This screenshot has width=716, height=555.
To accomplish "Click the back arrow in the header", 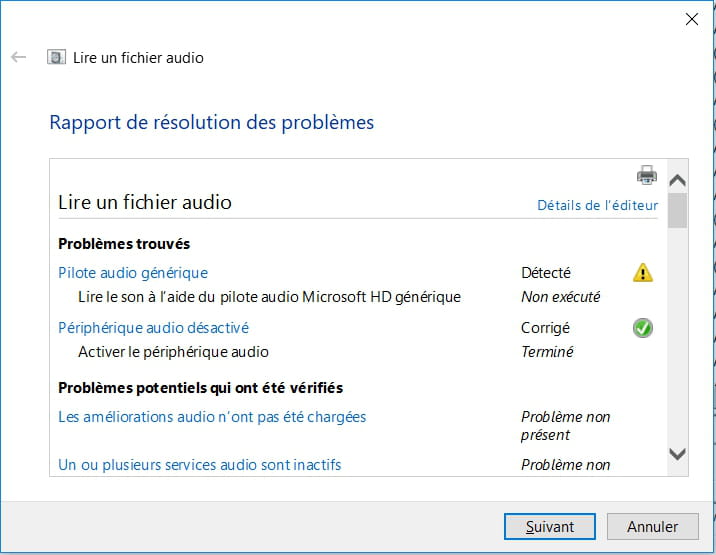I will (x=18, y=57).
